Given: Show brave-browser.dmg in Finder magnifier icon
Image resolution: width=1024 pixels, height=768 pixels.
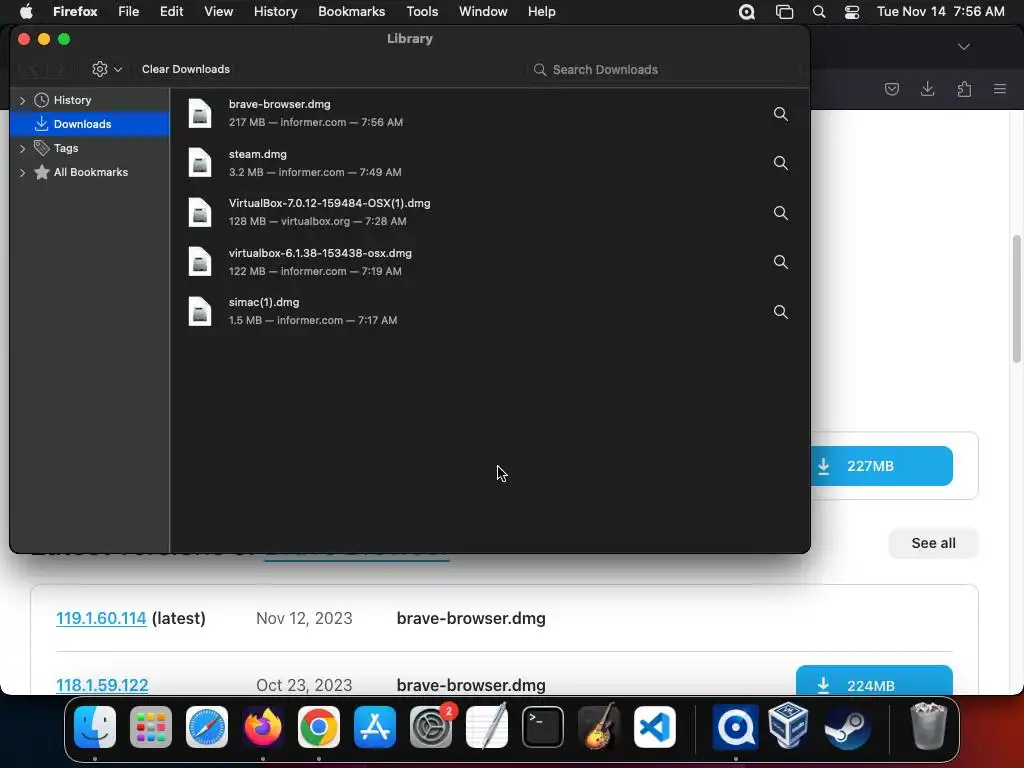Looking at the screenshot, I should tap(780, 114).
